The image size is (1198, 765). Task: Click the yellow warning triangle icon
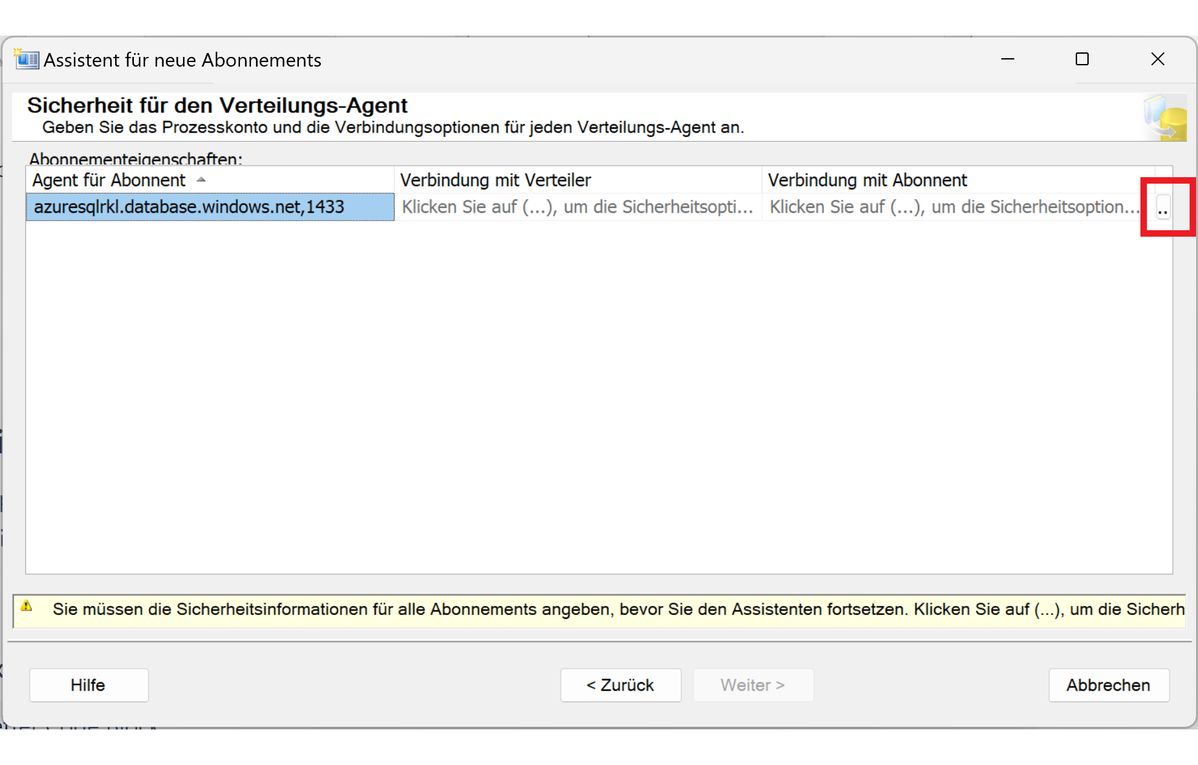pos(27,606)
